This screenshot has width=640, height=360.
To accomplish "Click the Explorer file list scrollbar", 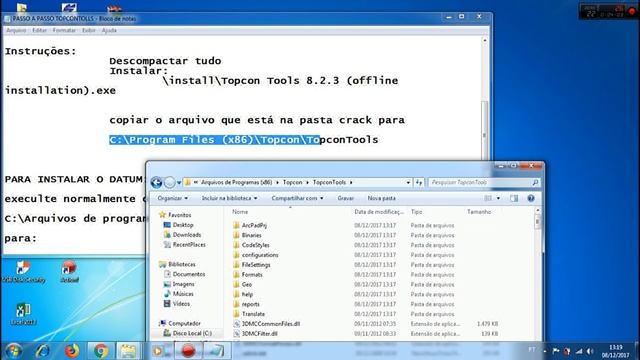I will pyautogui.click(x=538, y=221).
